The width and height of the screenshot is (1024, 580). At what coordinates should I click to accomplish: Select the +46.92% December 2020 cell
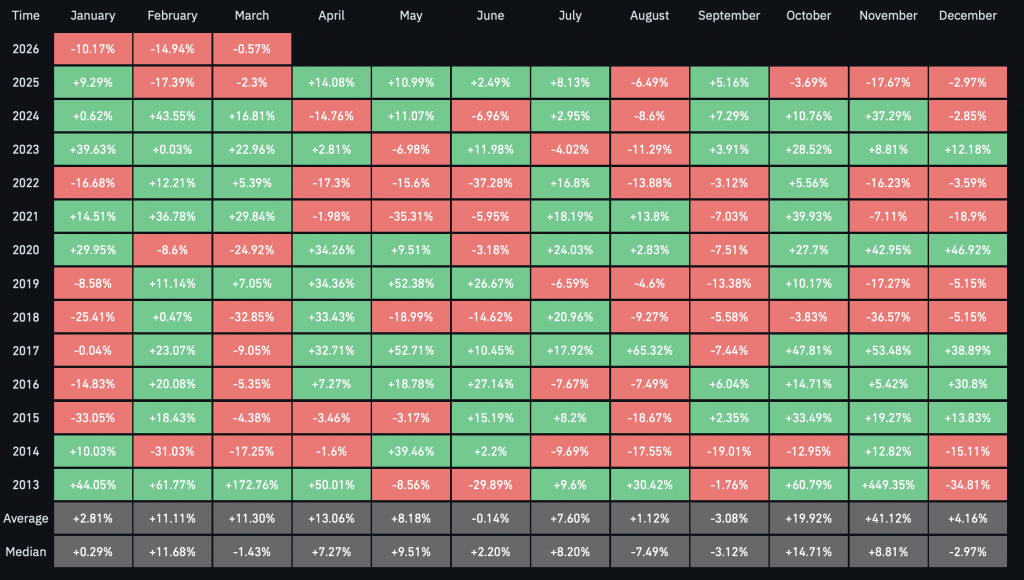coord(968,250)
